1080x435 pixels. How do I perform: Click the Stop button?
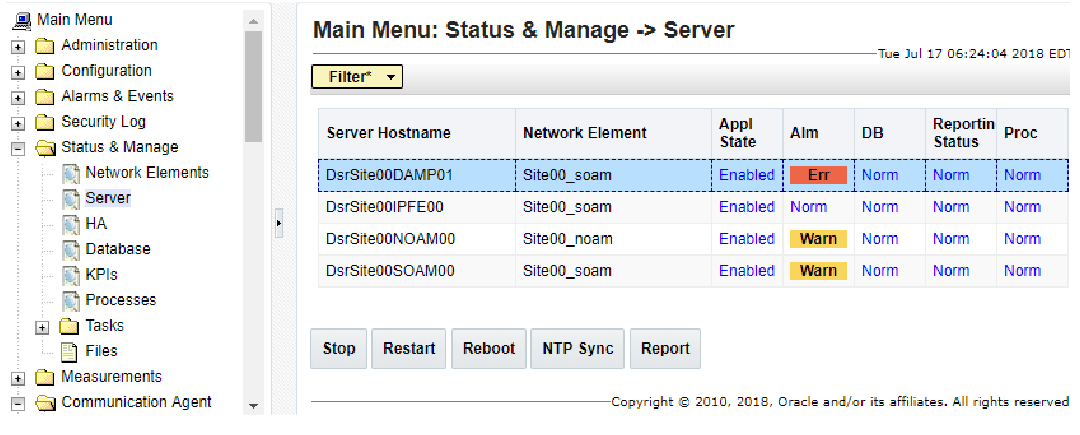(x=339, y=348)
